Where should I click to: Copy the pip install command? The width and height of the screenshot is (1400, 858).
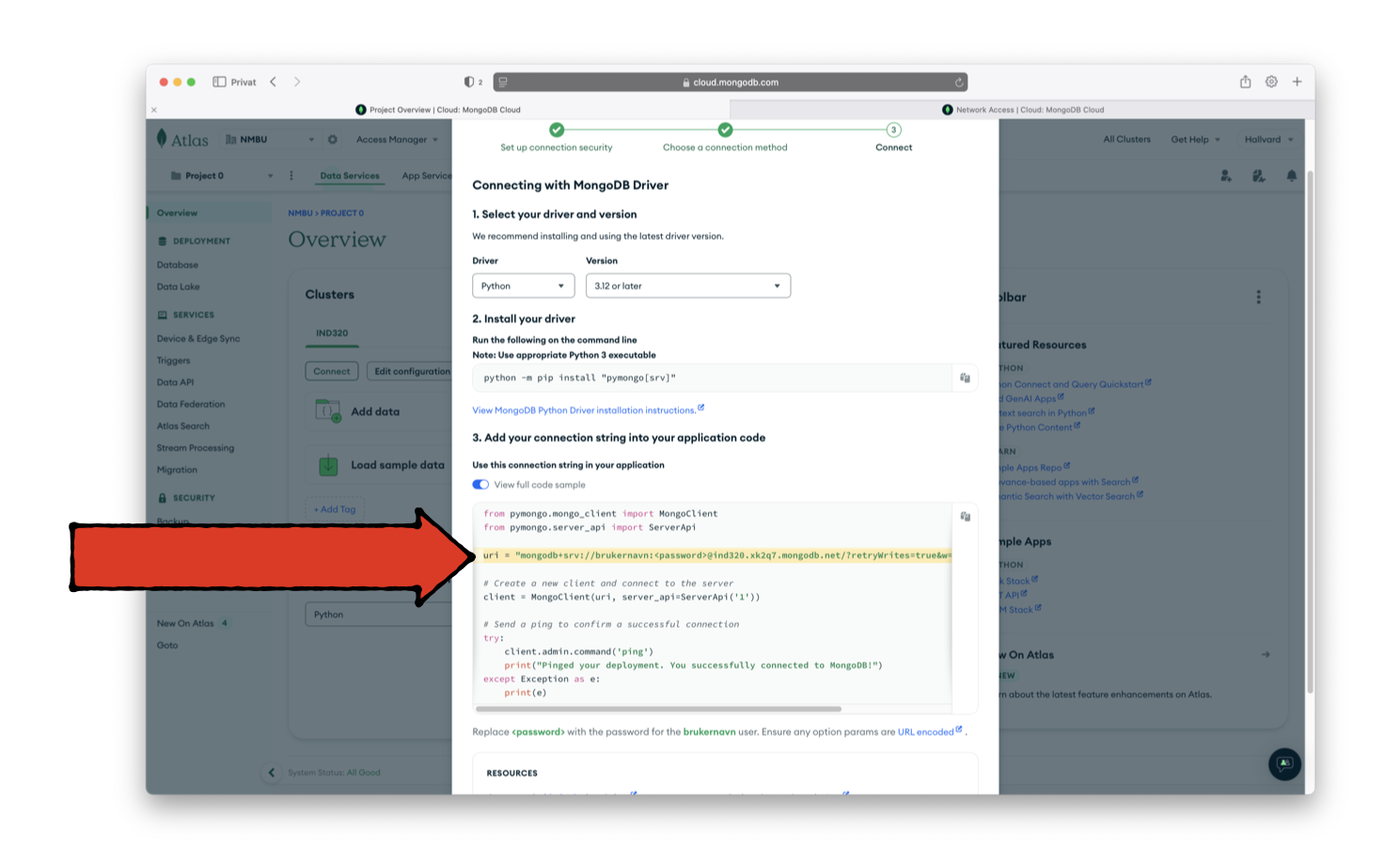point(965,378)
